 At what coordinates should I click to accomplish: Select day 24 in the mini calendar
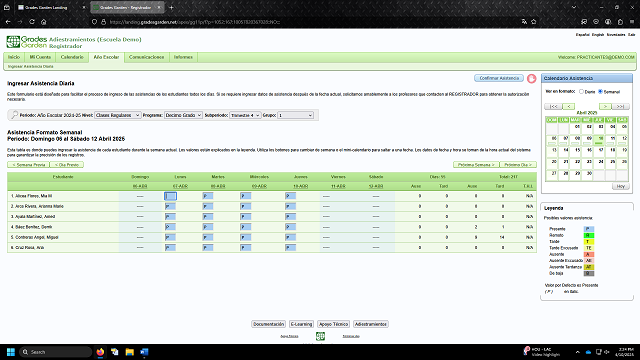[x=601, y=162]
